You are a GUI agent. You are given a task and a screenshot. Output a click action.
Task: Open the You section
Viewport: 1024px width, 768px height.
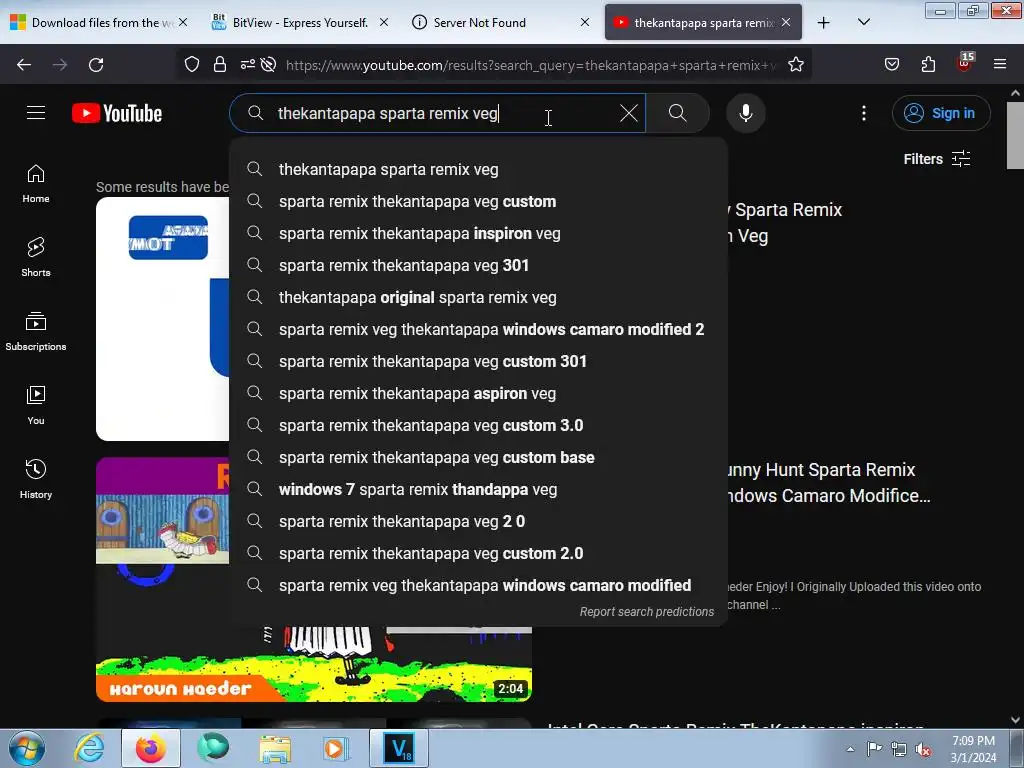coord(36,406)
